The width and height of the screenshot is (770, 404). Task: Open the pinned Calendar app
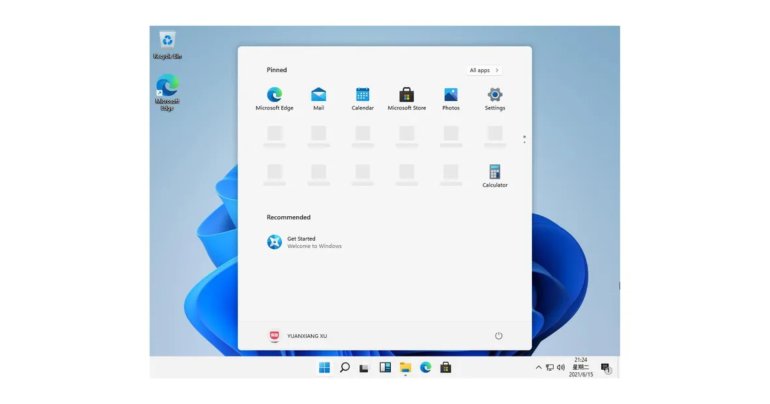[362, 95]
